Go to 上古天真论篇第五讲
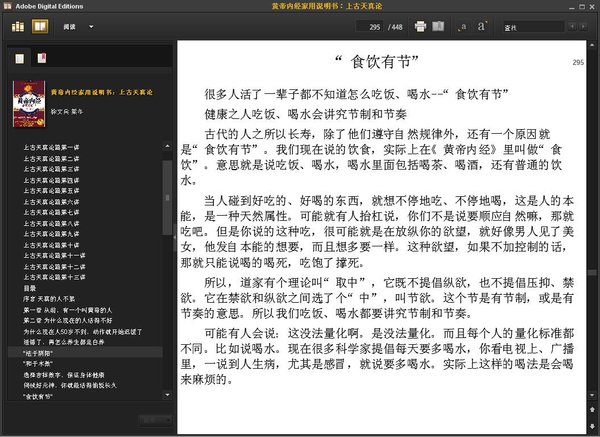Viewport: 600px width, 437px height. [x=51, y=191]
